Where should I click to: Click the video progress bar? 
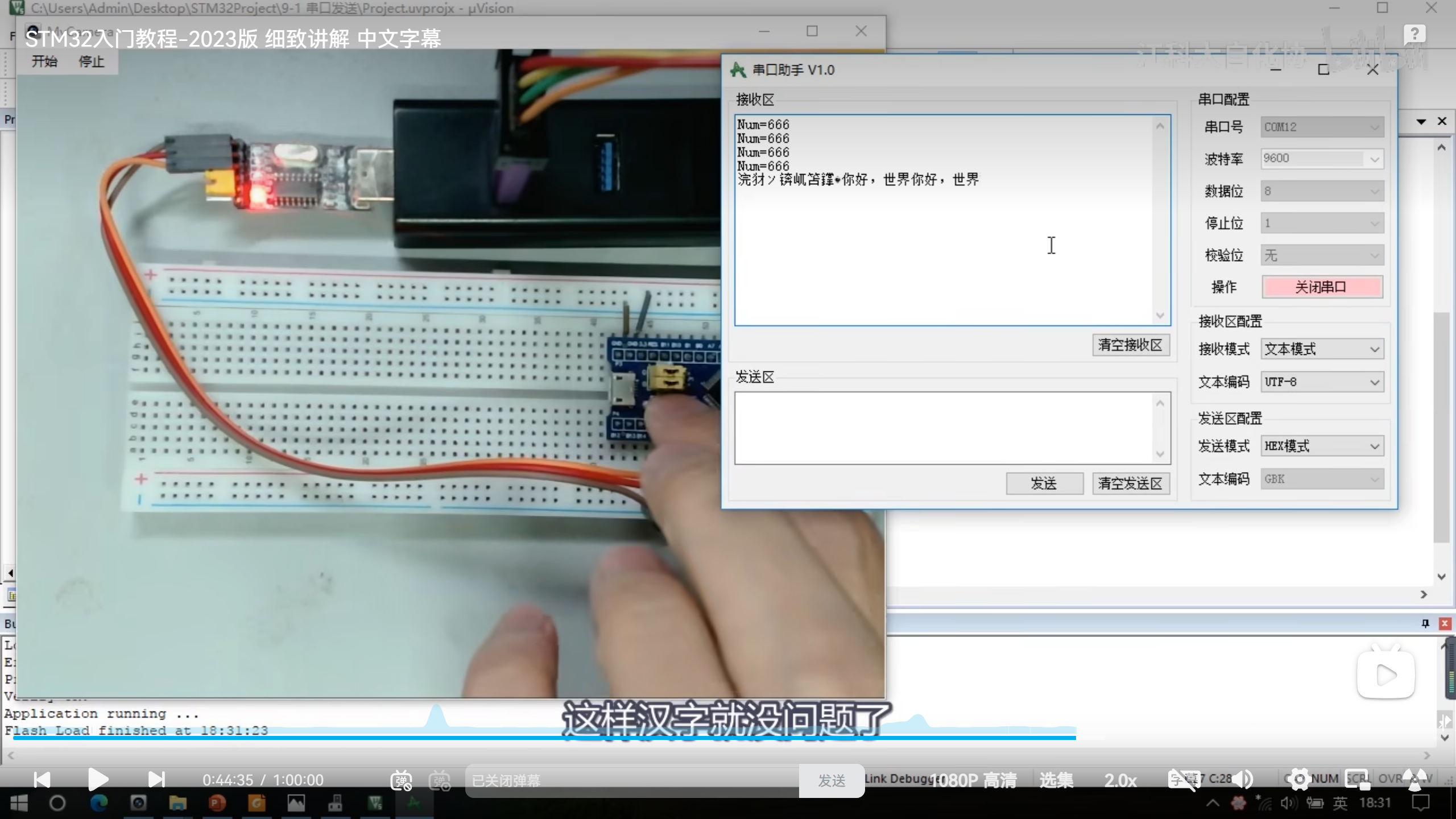(x=682, y=738)
